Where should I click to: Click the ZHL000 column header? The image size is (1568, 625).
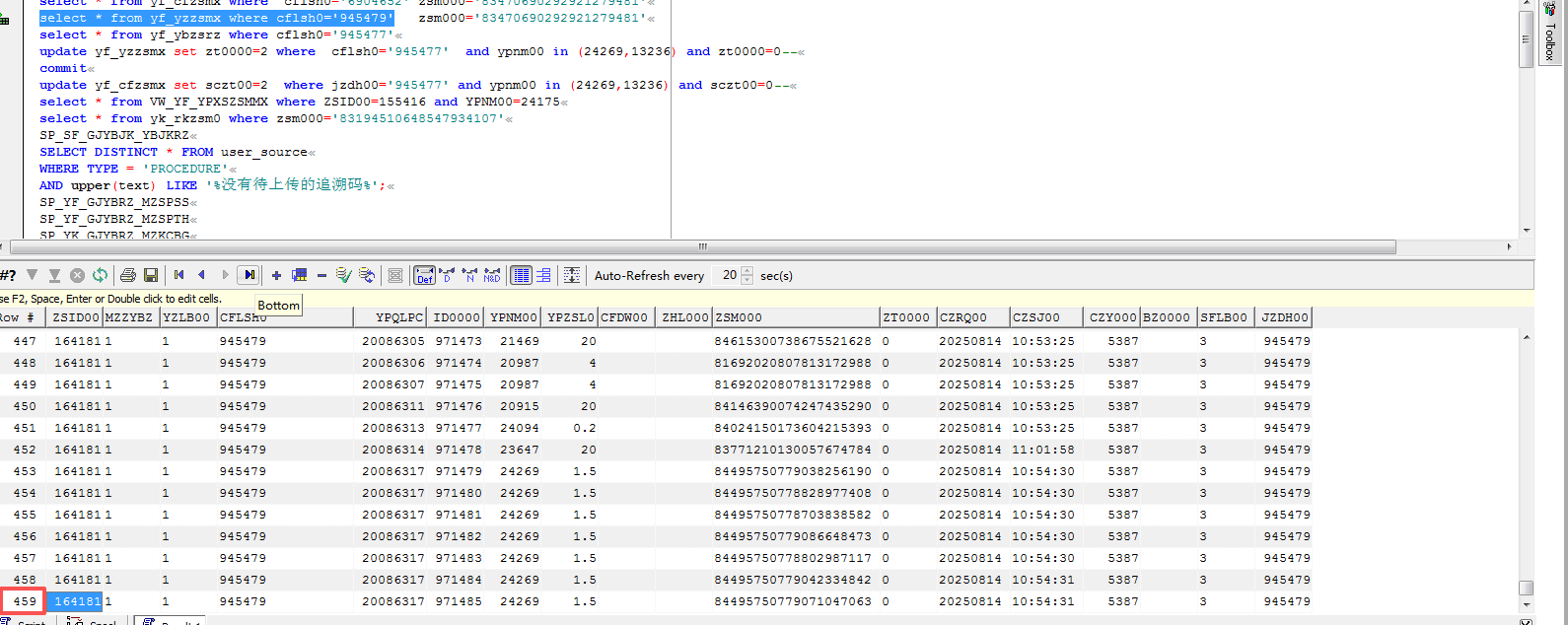click(685, 317)
